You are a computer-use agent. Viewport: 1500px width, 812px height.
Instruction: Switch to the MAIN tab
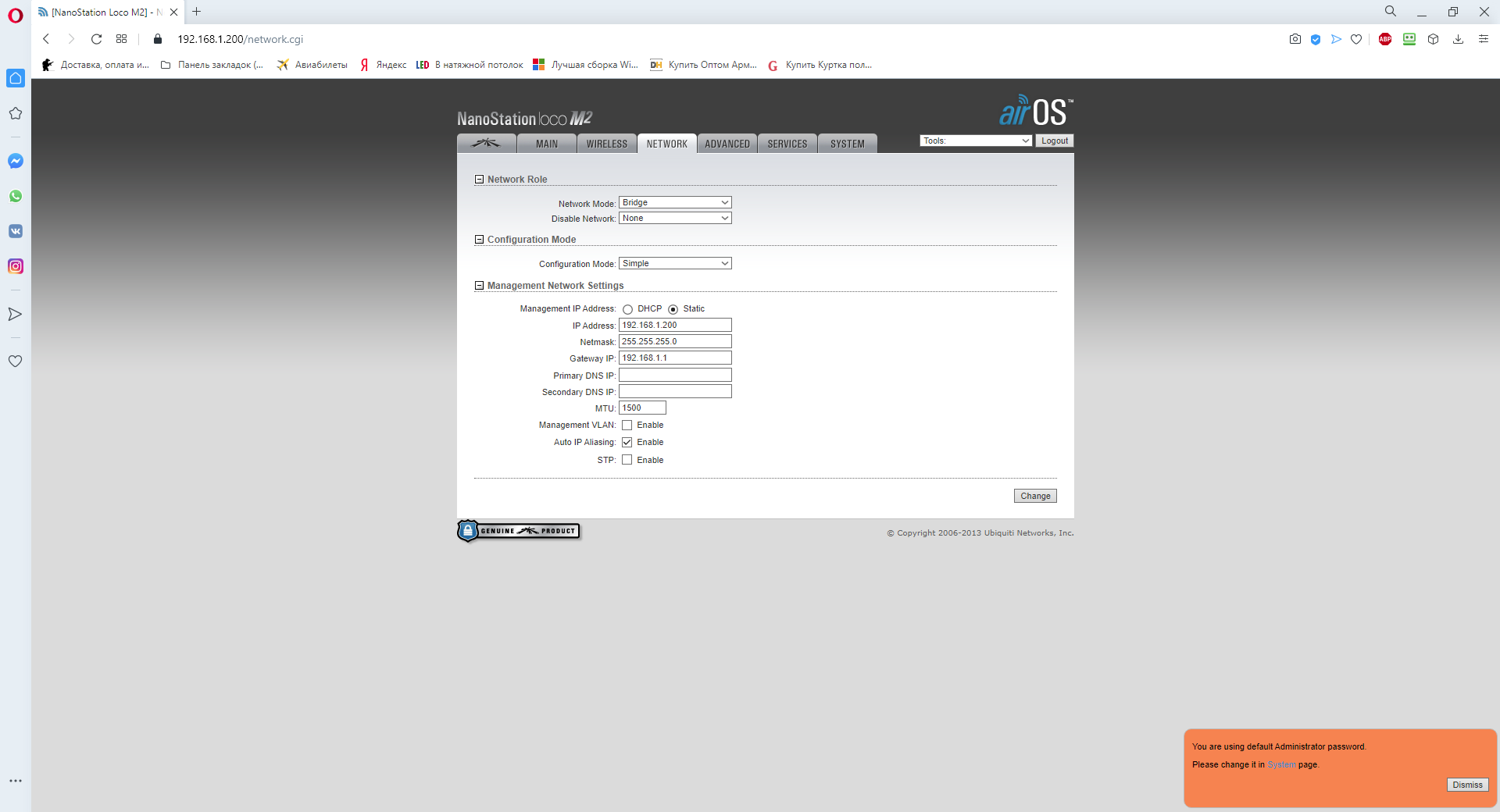[547, 144]
